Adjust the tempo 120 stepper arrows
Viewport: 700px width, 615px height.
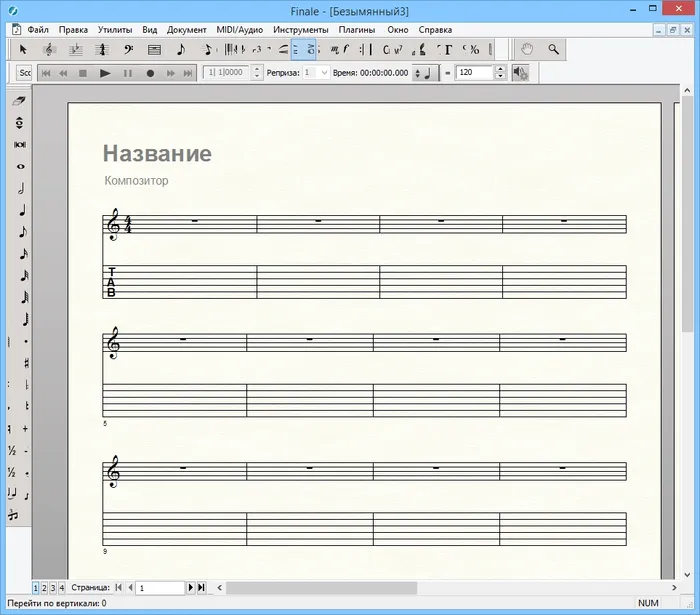pyautogui.click(x=500, y=72)
